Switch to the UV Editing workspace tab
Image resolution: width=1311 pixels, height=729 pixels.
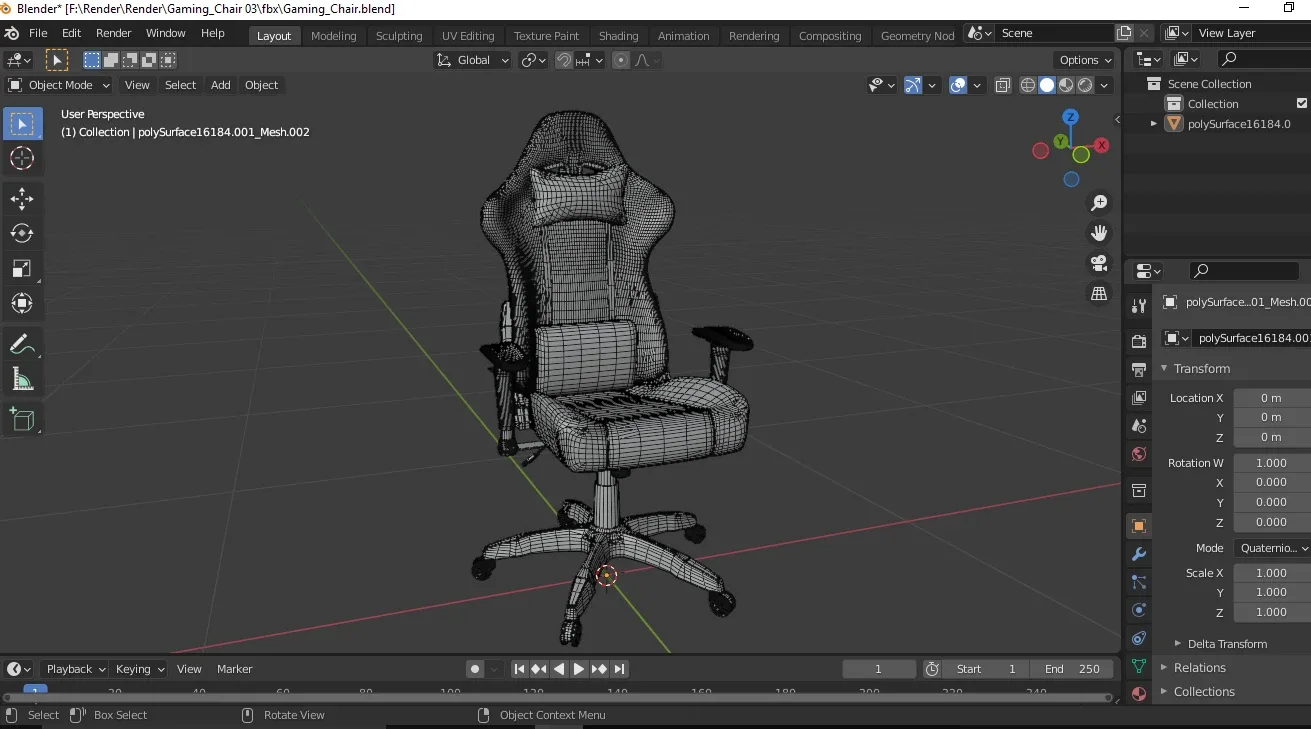click(468, 35)
